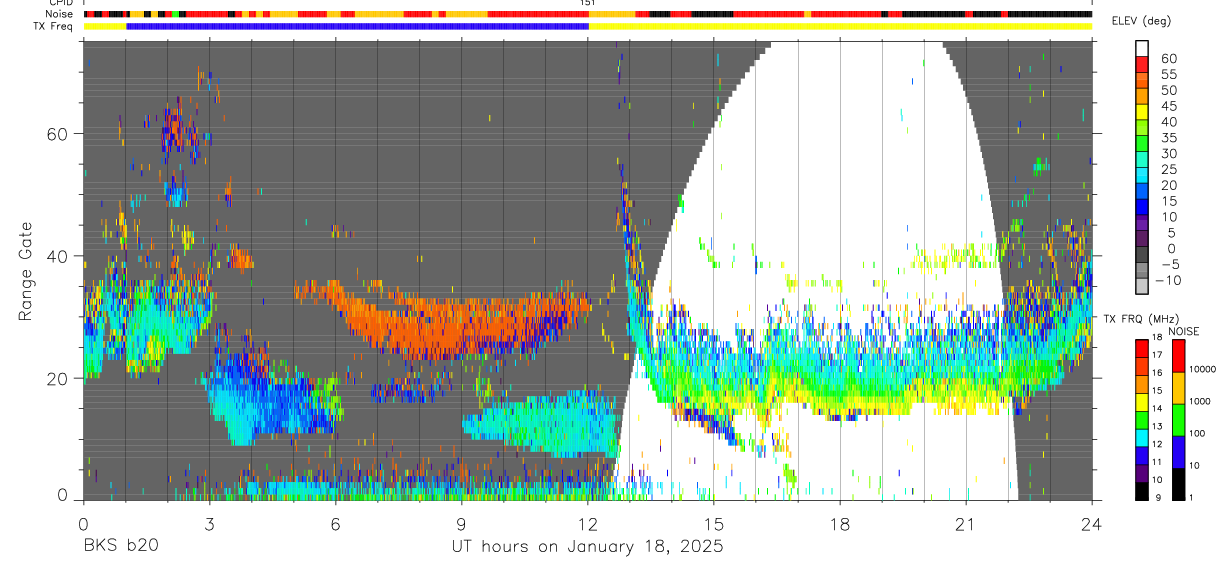Select the black bottom segment of TX FRQ bar
The width and height of the screenshot is (1228, 567).
click(x=1142, y=491)
